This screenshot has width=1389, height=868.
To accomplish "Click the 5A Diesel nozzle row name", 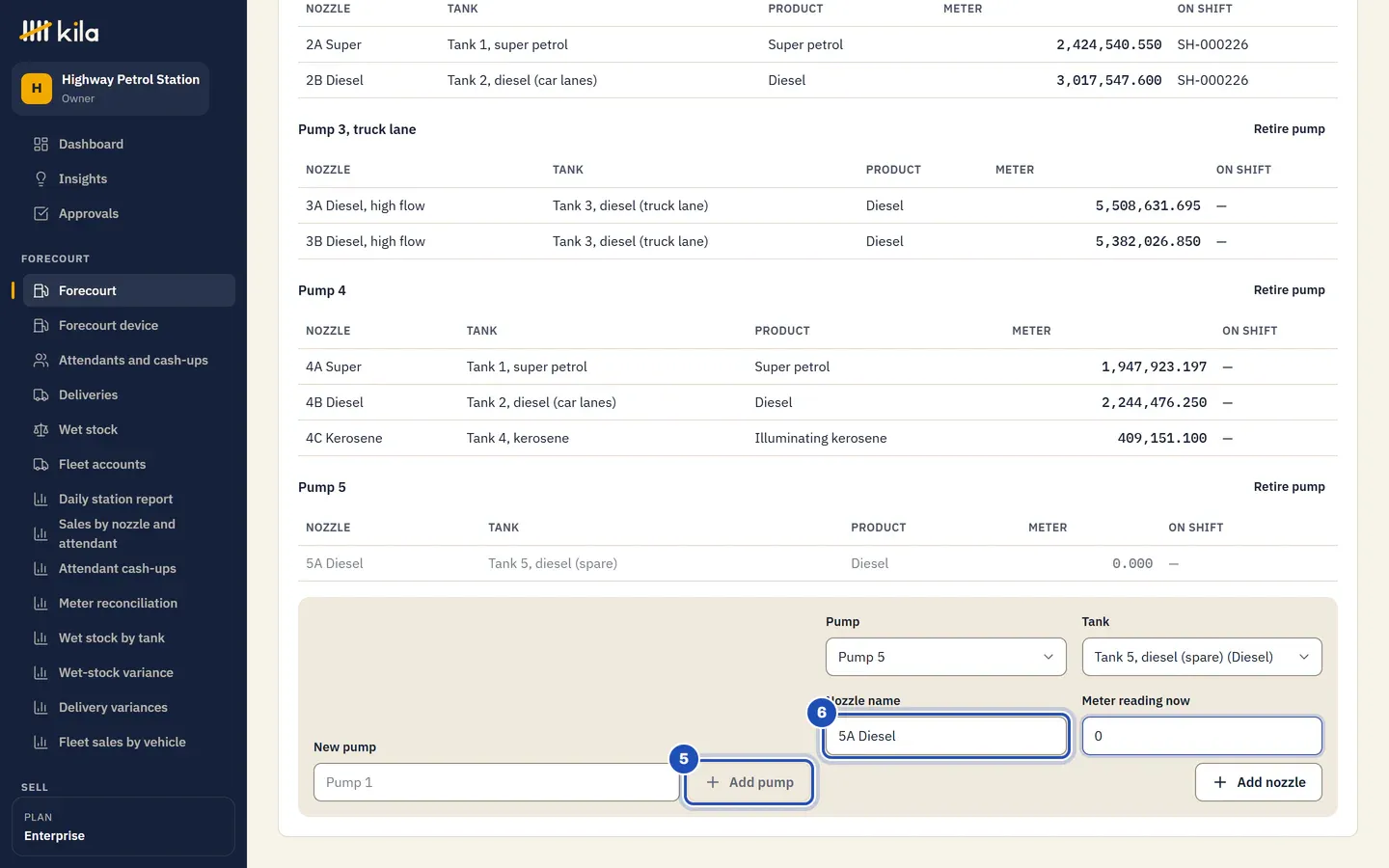I will [x=335, y=563].
